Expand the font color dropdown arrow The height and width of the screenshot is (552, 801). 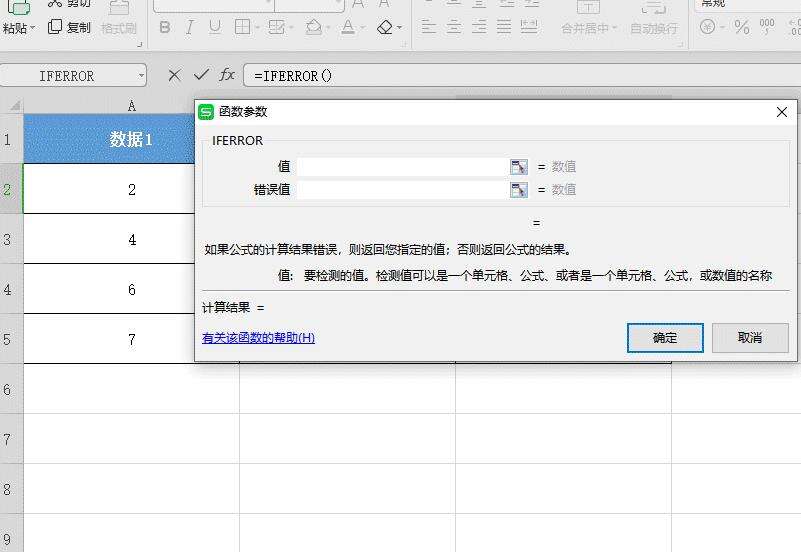coord(363,28)
